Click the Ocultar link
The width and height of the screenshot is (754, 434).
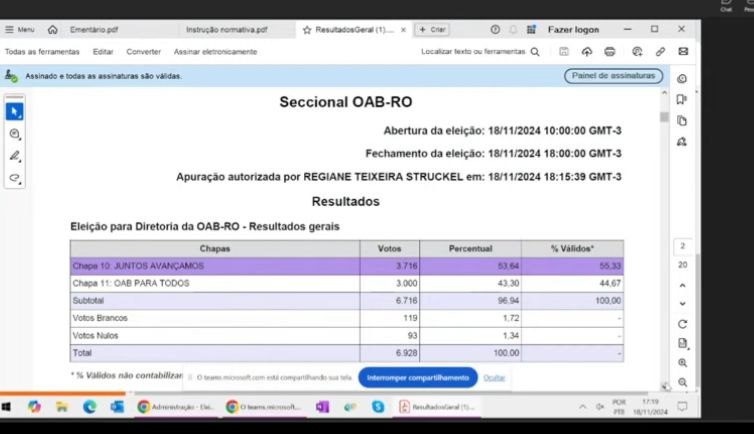[x=494, y=378]
